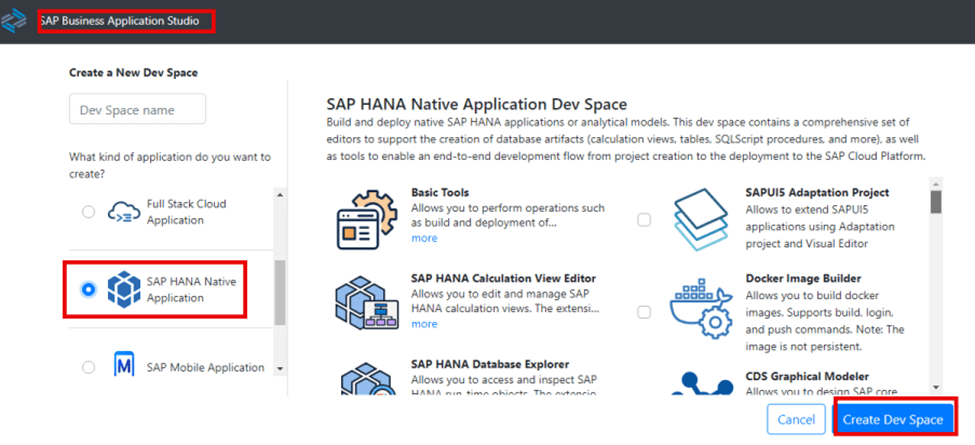Click the SAP Business Application Studio logo icon
Image resolution: width=975 pixels, height=445 pixels.
(x=14, y=21)
